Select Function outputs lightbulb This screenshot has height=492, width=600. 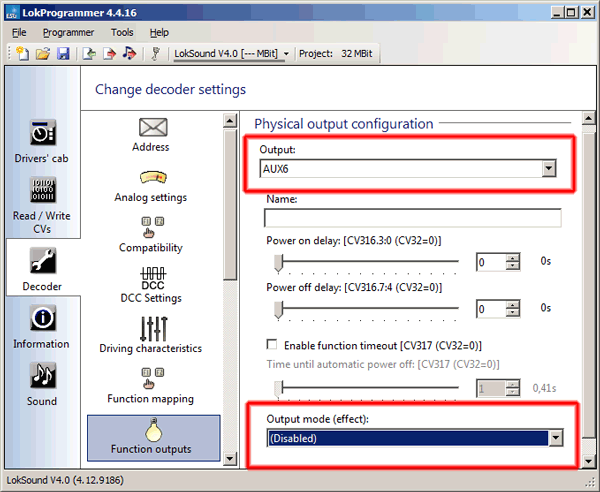(x=153, y=438)
